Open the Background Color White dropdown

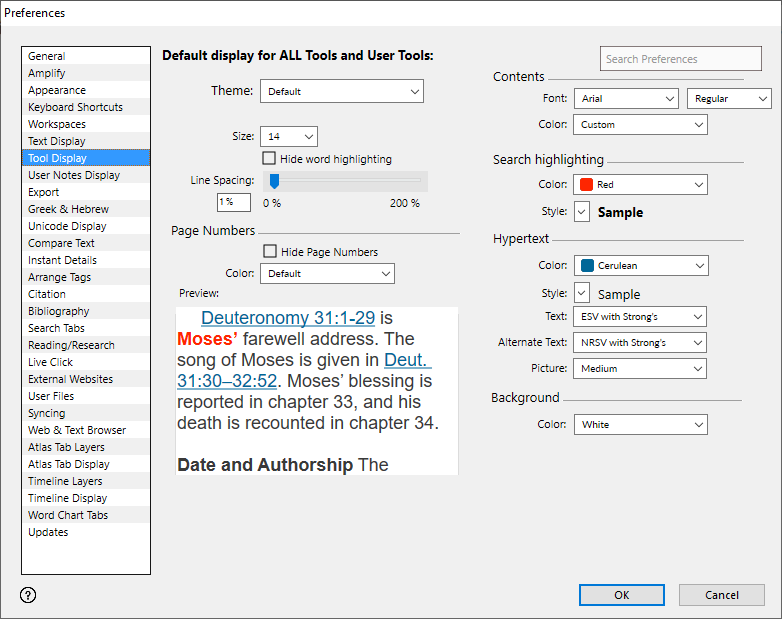pos(641,425)
